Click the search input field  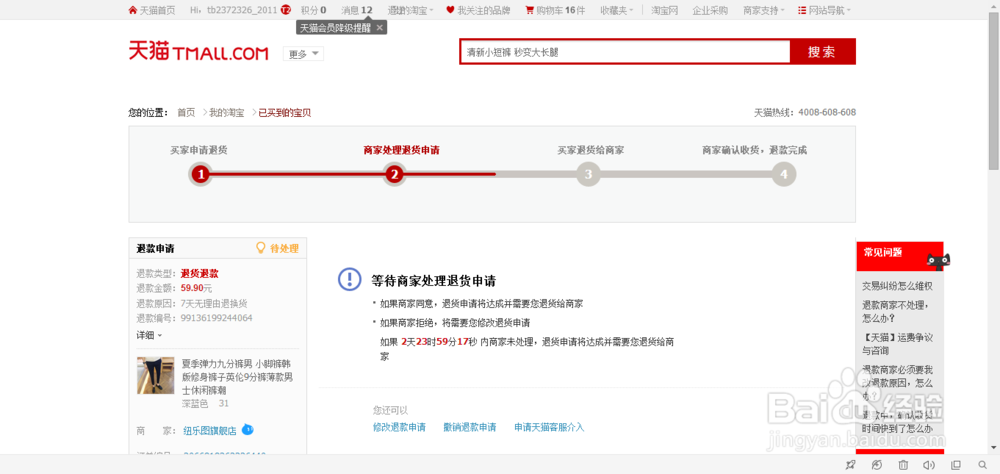tap(625, 52)
